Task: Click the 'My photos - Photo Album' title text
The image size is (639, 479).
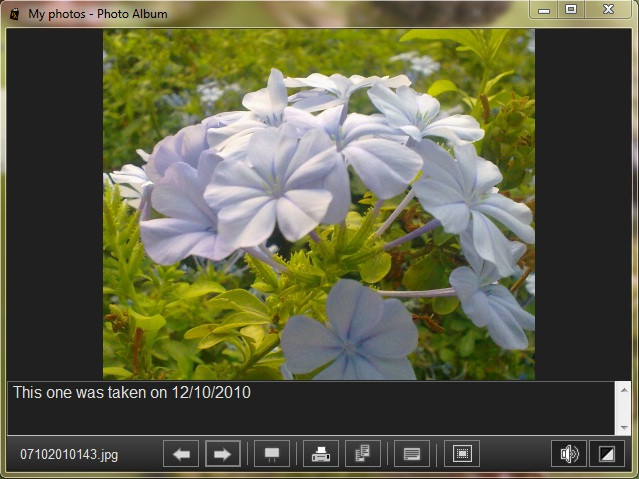Action: click(x=98, y=14)
